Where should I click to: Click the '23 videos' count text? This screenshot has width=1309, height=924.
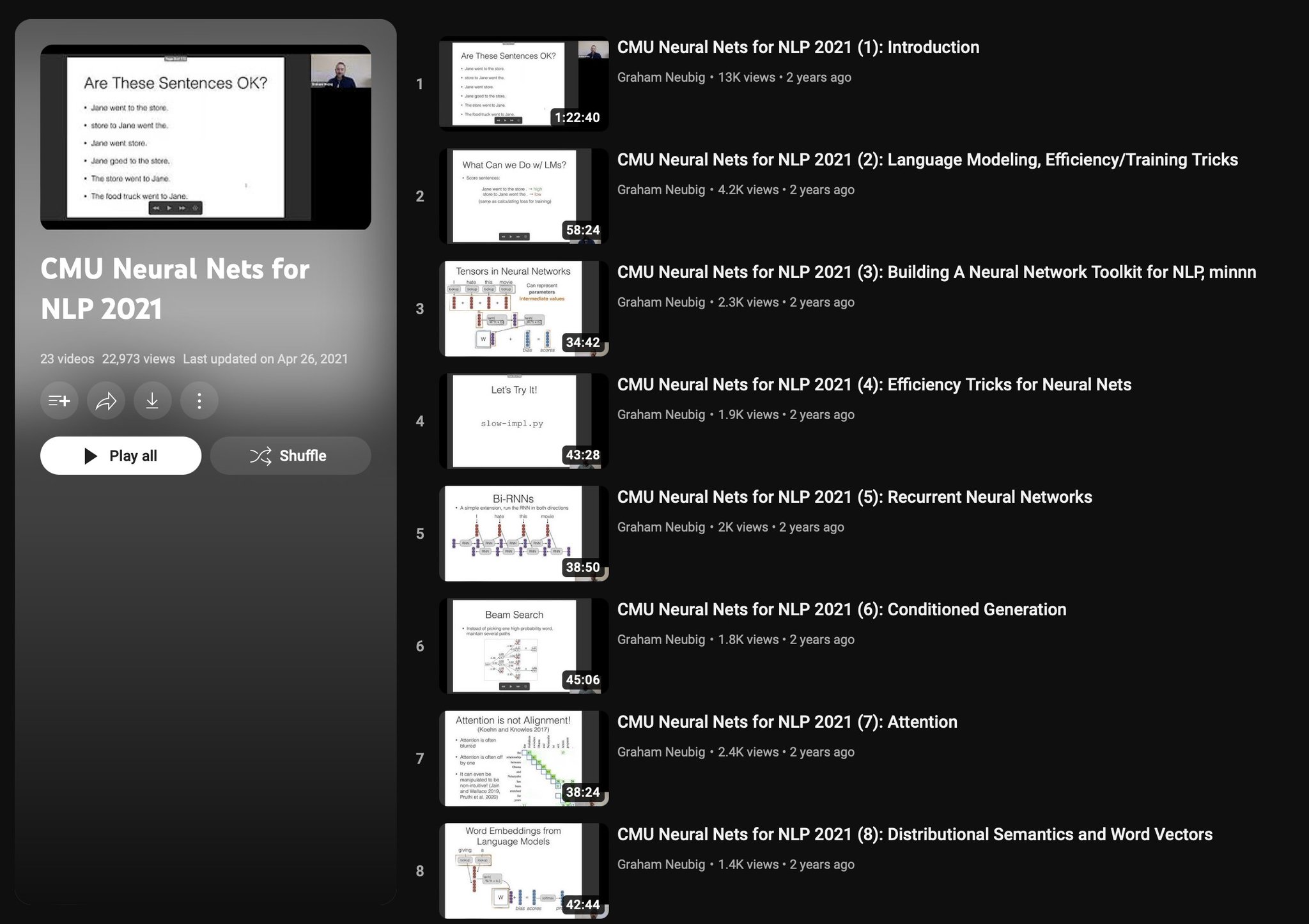(67, 359)
